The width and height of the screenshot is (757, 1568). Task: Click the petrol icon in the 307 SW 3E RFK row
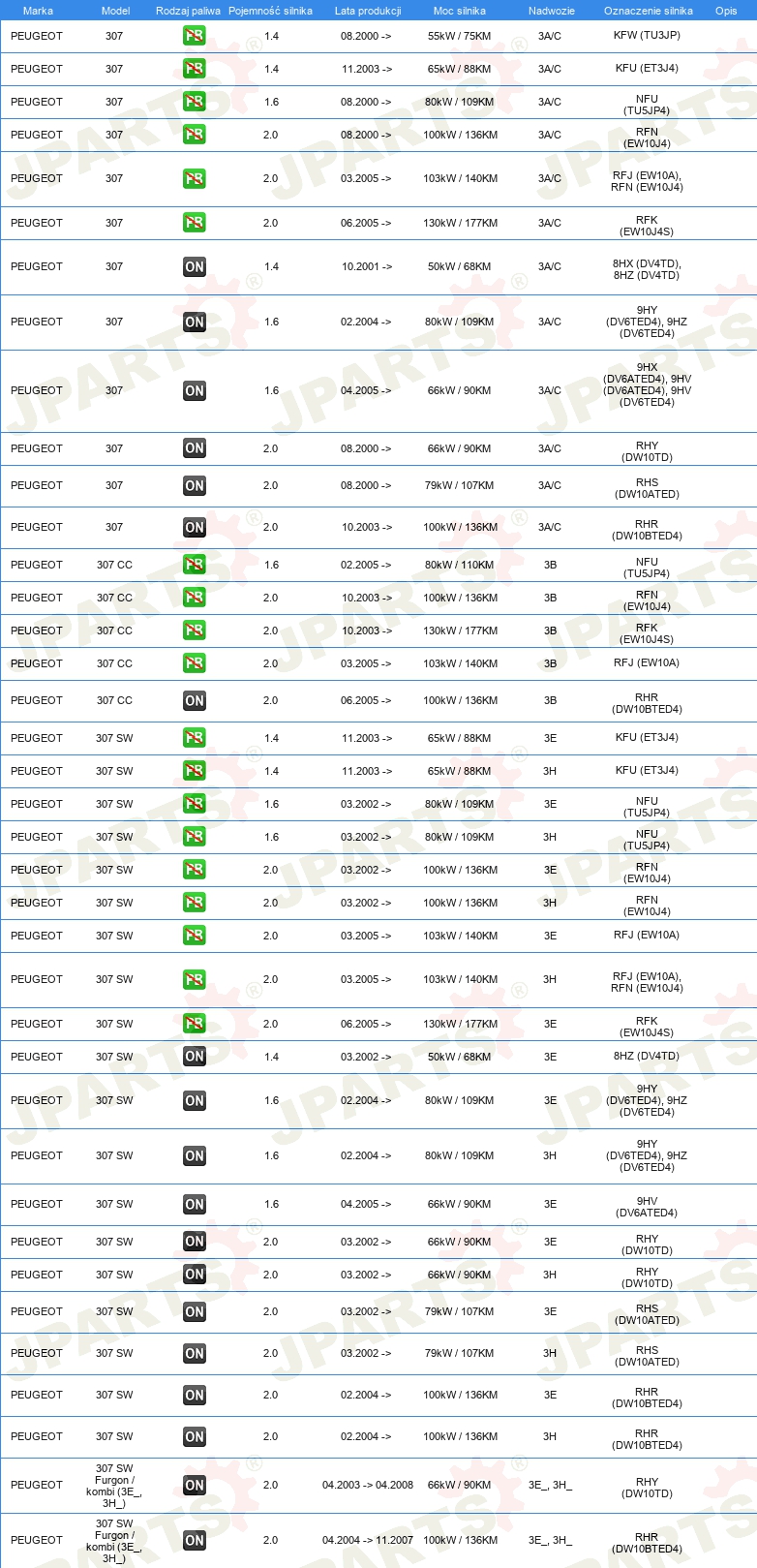(x=195, y=1024)
